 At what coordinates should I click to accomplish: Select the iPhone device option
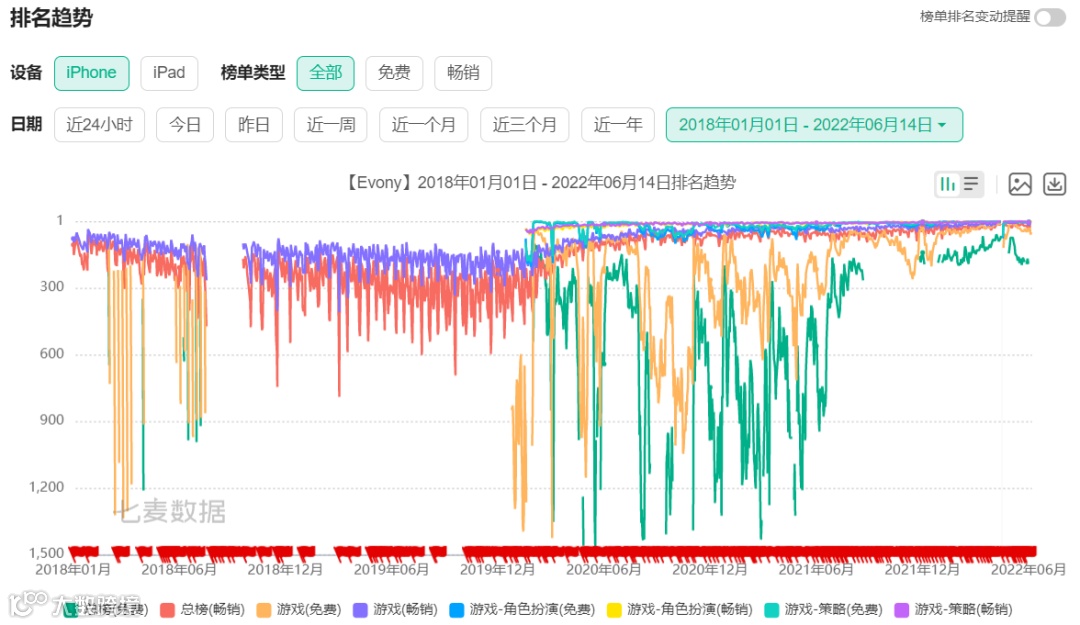point(92,73)
